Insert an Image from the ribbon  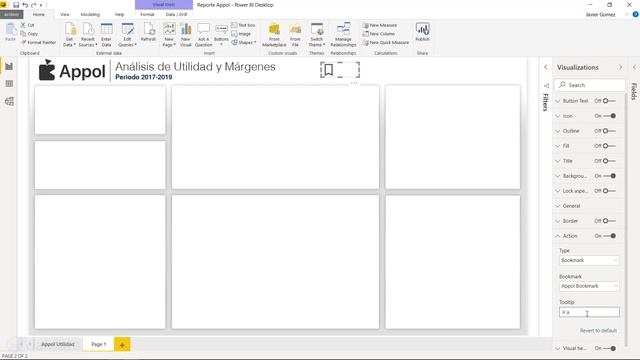click(241, 34)
